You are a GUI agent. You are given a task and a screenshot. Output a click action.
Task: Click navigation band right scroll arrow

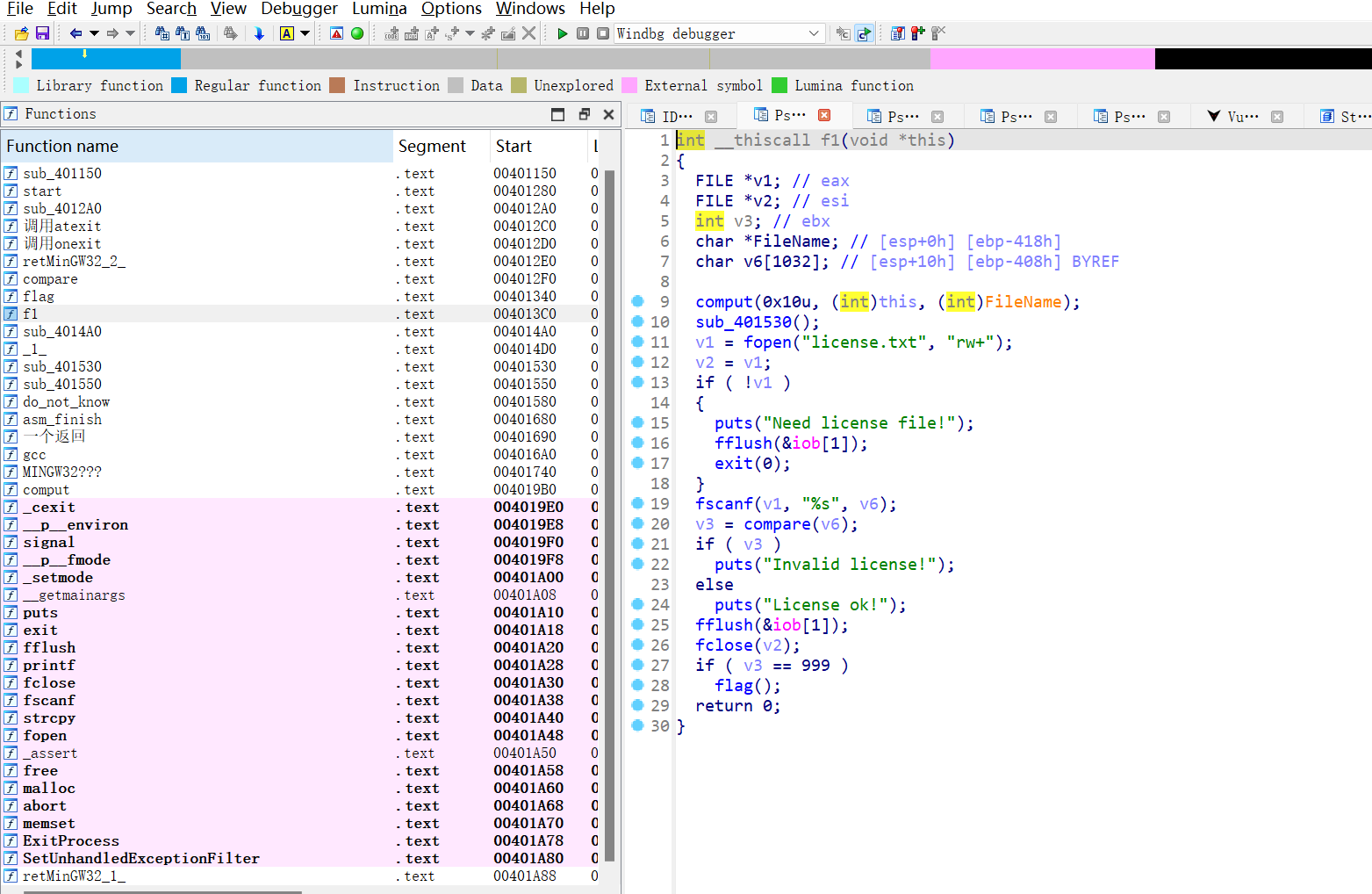19,64
